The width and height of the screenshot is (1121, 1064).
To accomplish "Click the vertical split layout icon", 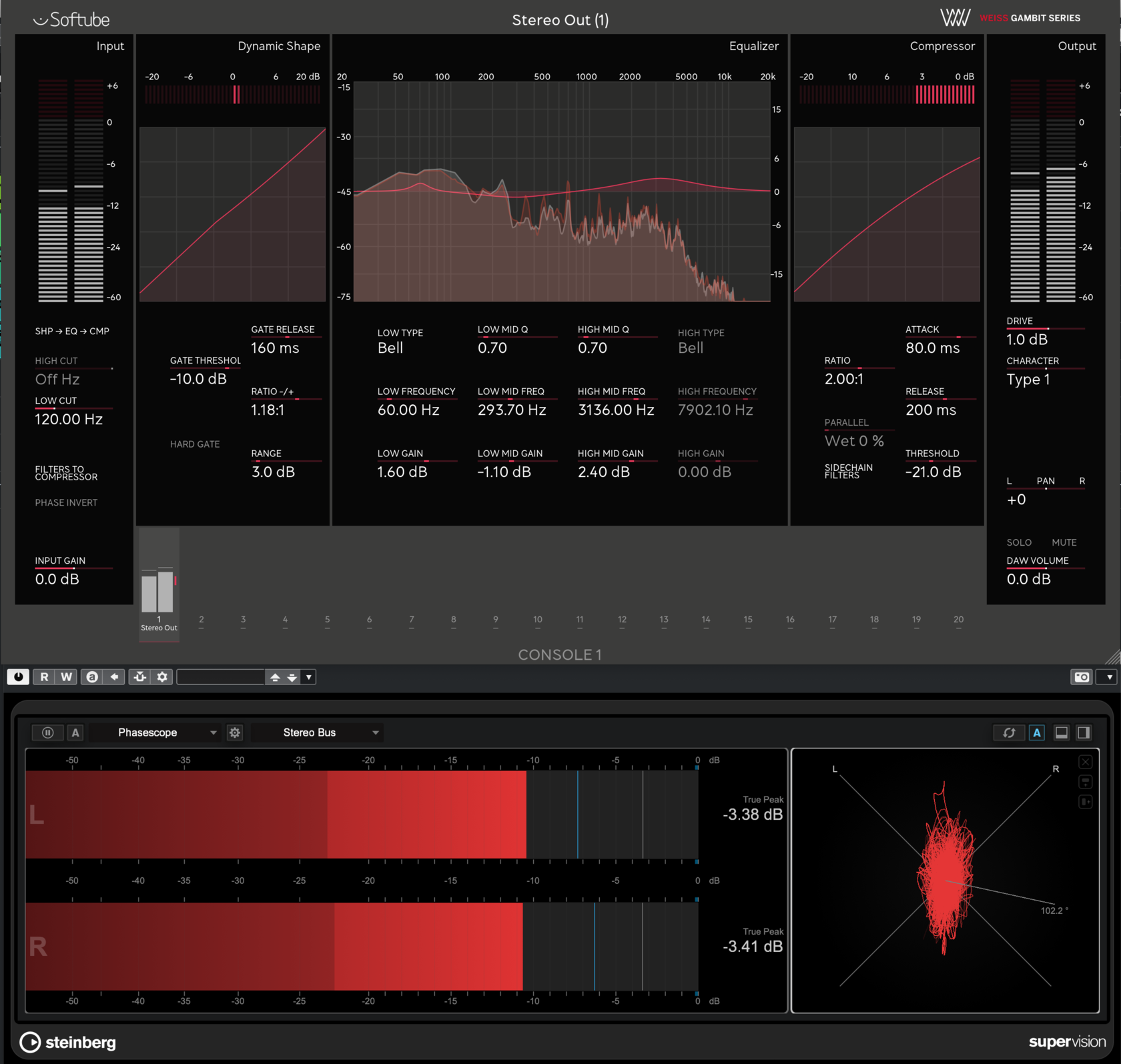I will coord(1084,732).
